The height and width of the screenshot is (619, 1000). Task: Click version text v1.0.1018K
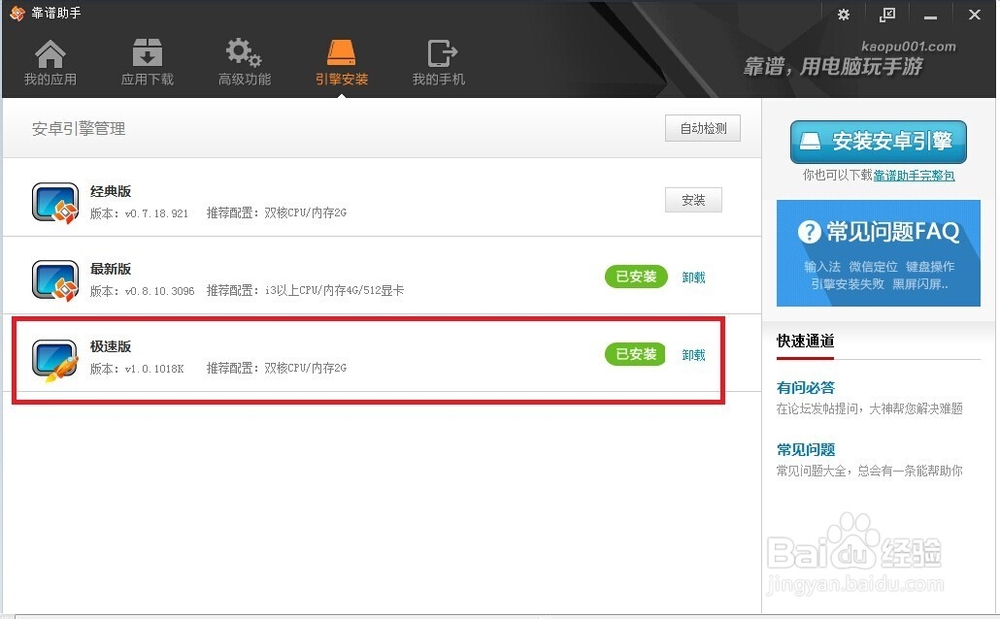pos(154,369)
